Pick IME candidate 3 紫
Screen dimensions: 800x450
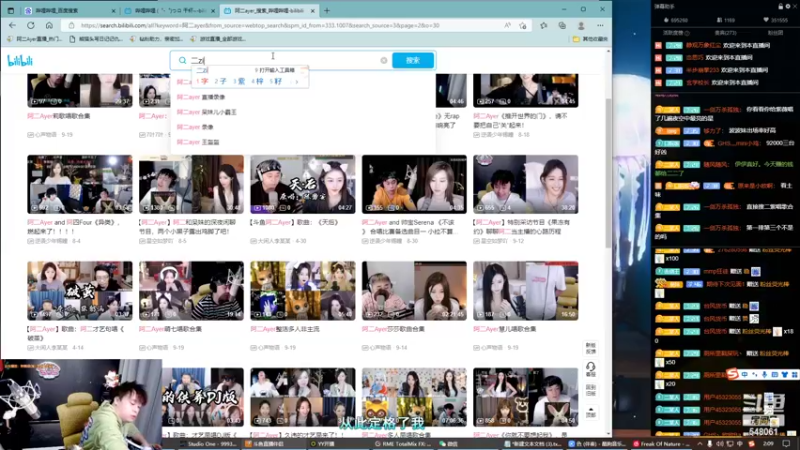pos(239,81)
